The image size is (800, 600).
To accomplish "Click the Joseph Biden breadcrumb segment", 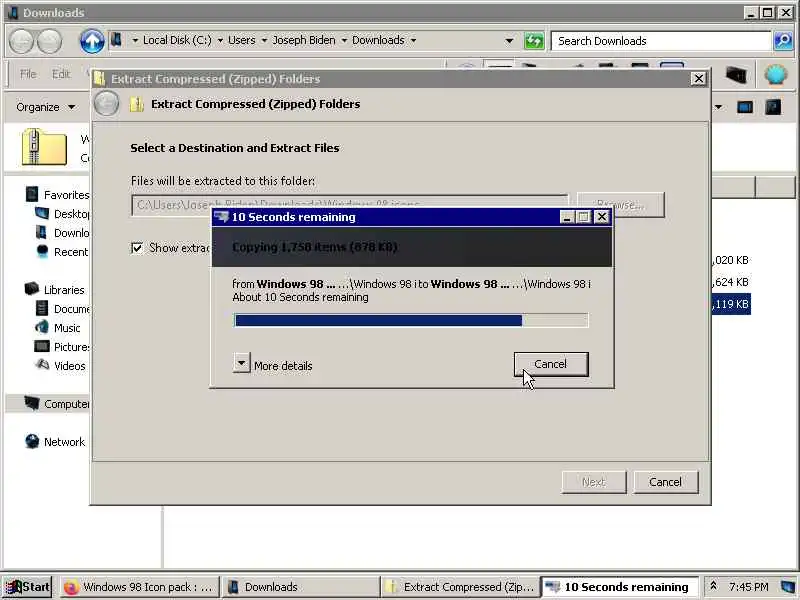I will (304, 40).
